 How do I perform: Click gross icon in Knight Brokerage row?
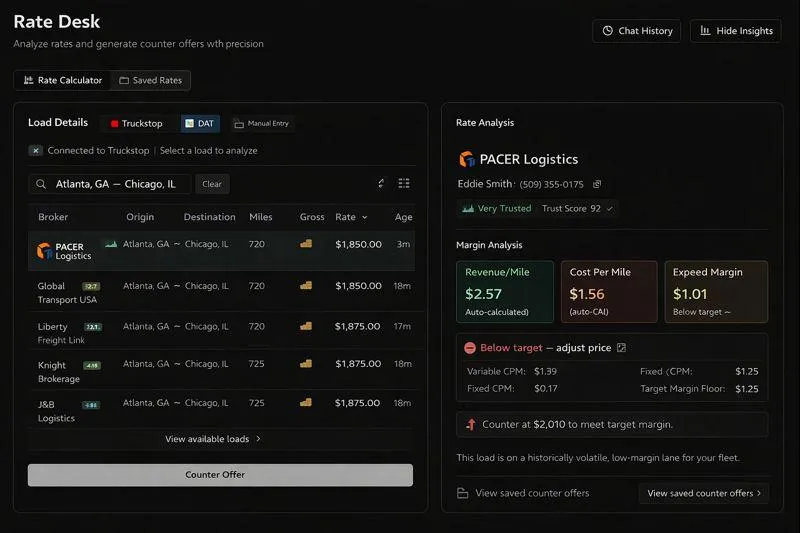[x=306, y=364]
